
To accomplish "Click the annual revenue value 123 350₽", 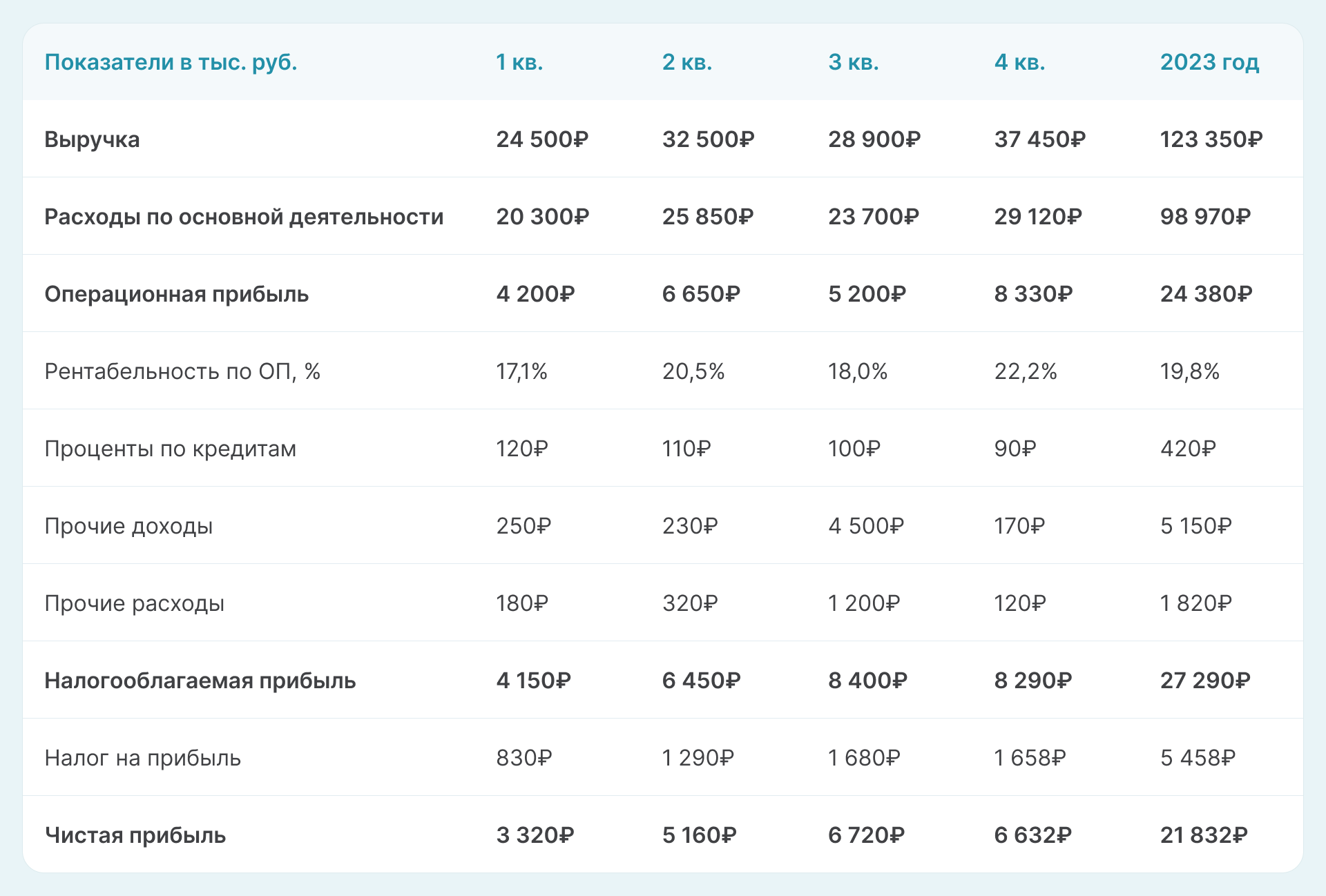I will click(x=1211, y=139).
